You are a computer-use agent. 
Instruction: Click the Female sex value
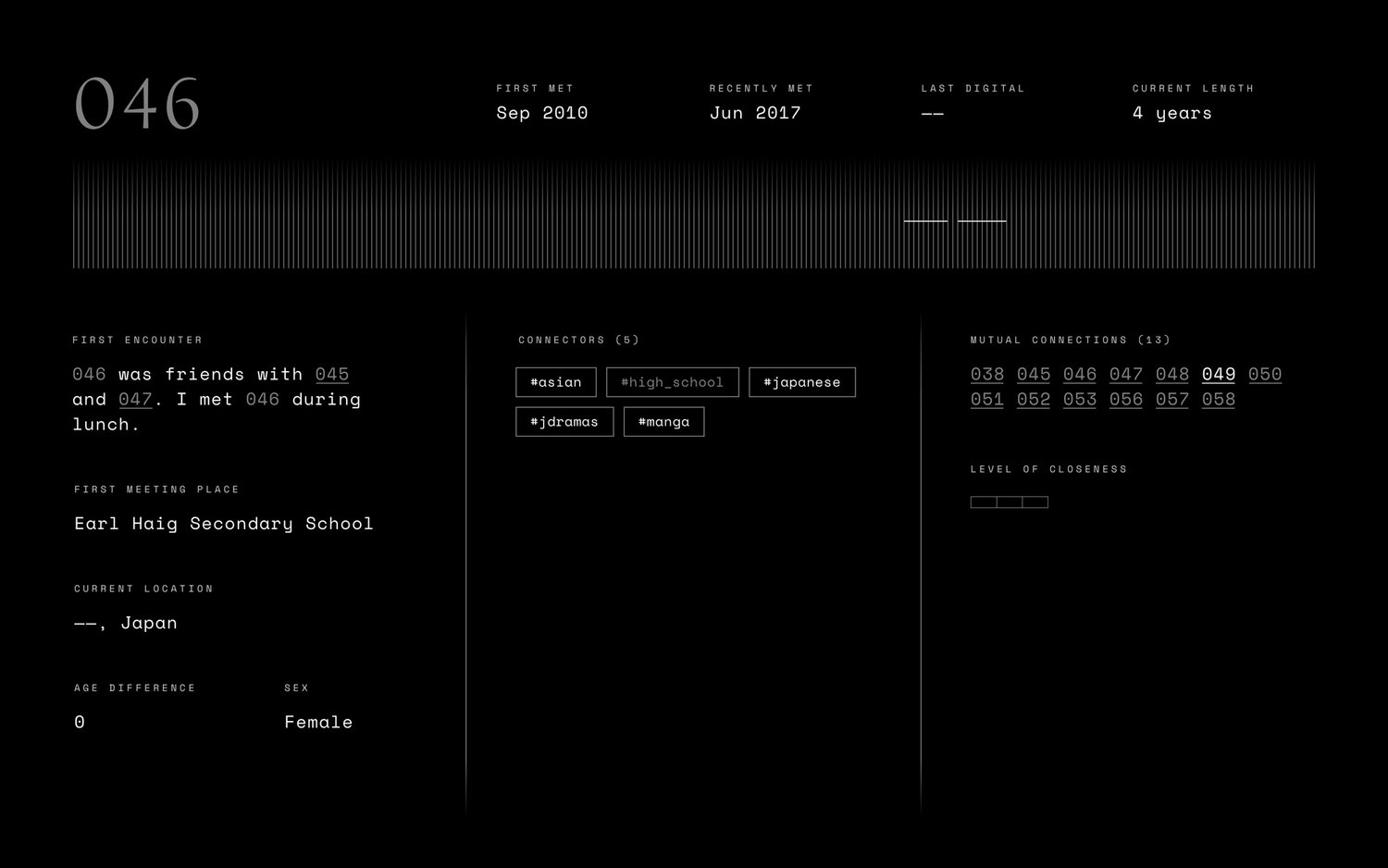pyautogui.click(x=318, y=722)
